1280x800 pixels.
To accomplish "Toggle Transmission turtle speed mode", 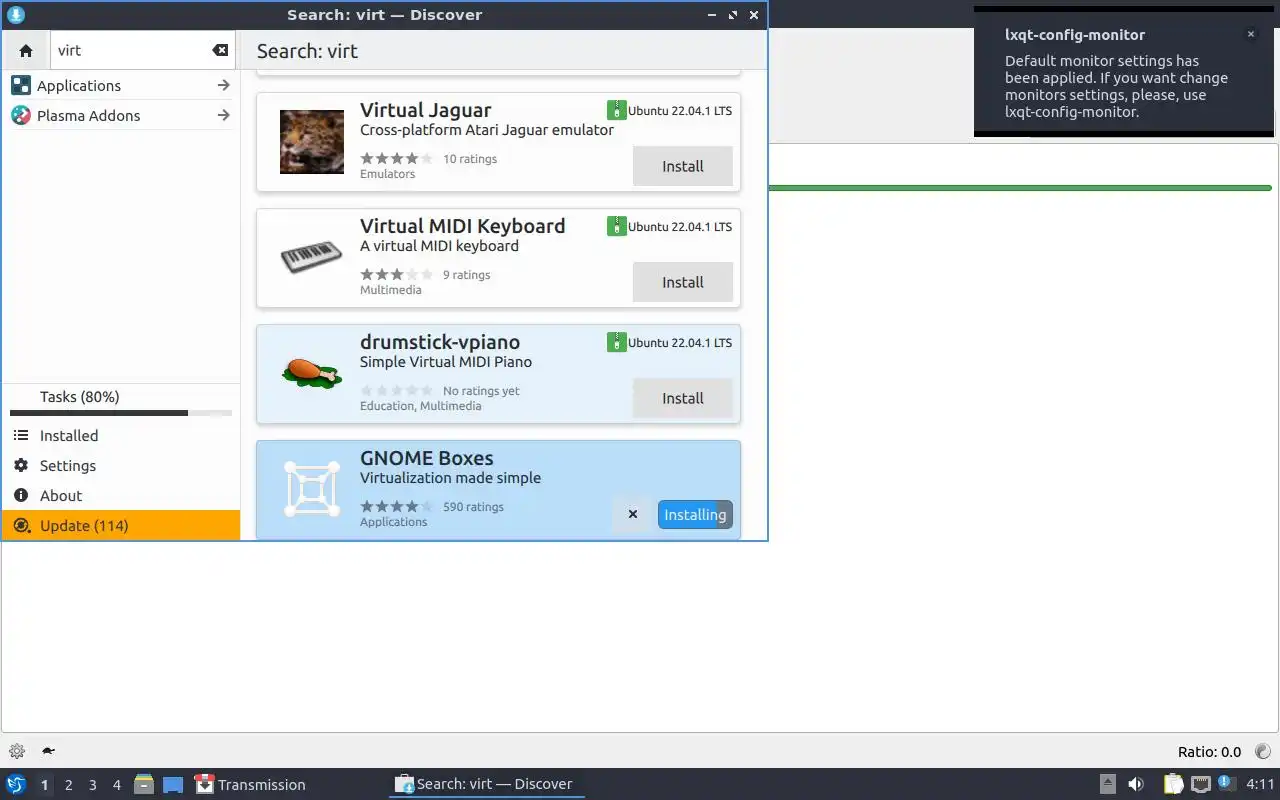I will point(47,751).
